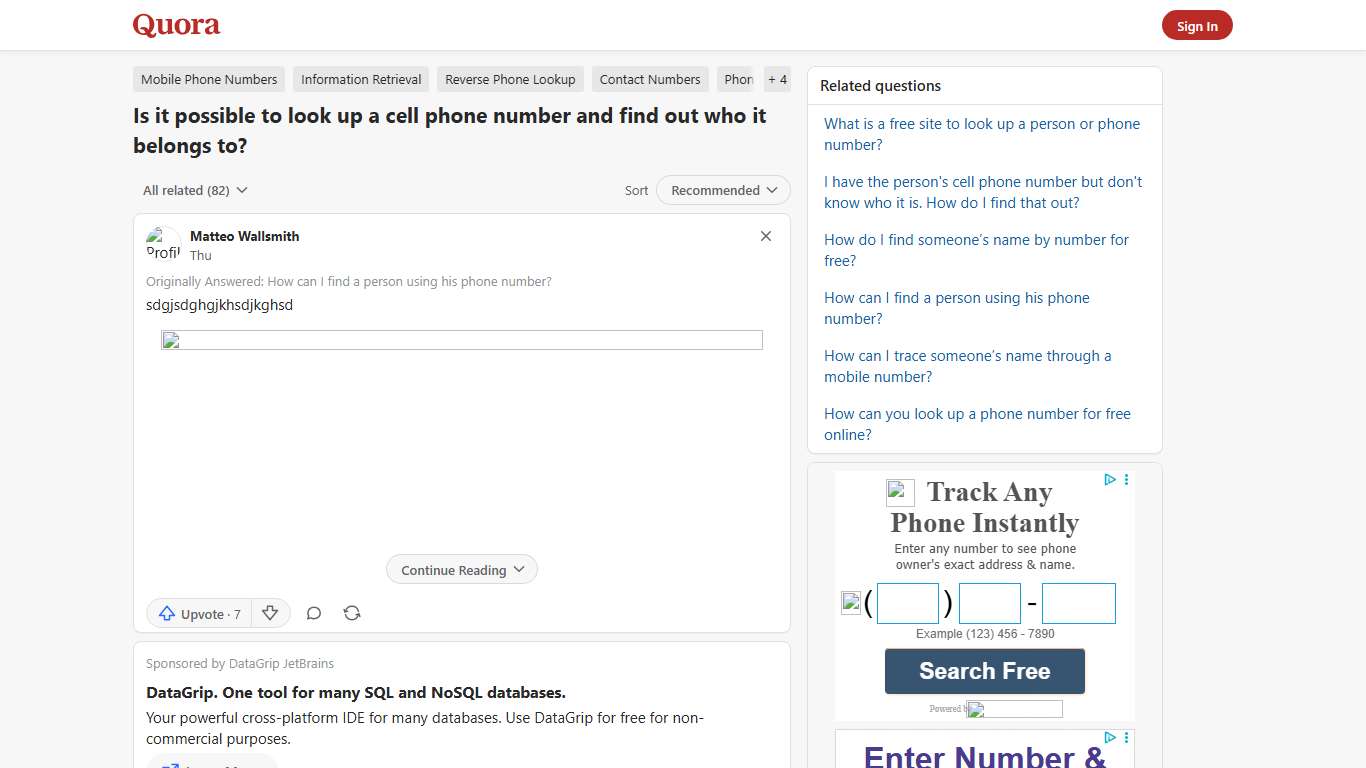Click the area code input field
This screenshot has height=768, width=1366.
907,603
